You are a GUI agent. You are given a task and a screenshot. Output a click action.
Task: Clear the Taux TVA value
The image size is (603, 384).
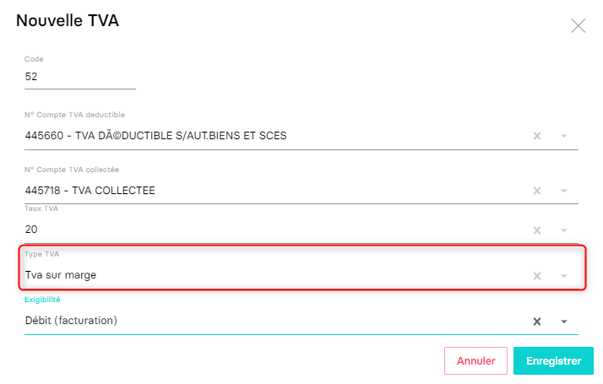click(x=537, y=230)
